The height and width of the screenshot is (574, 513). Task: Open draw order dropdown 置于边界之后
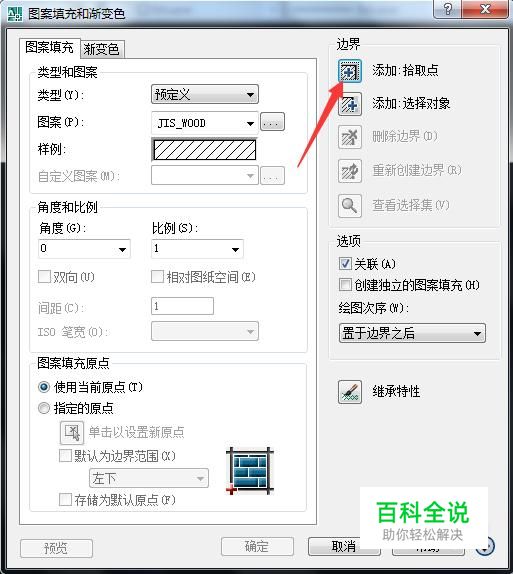click(412, 333)
